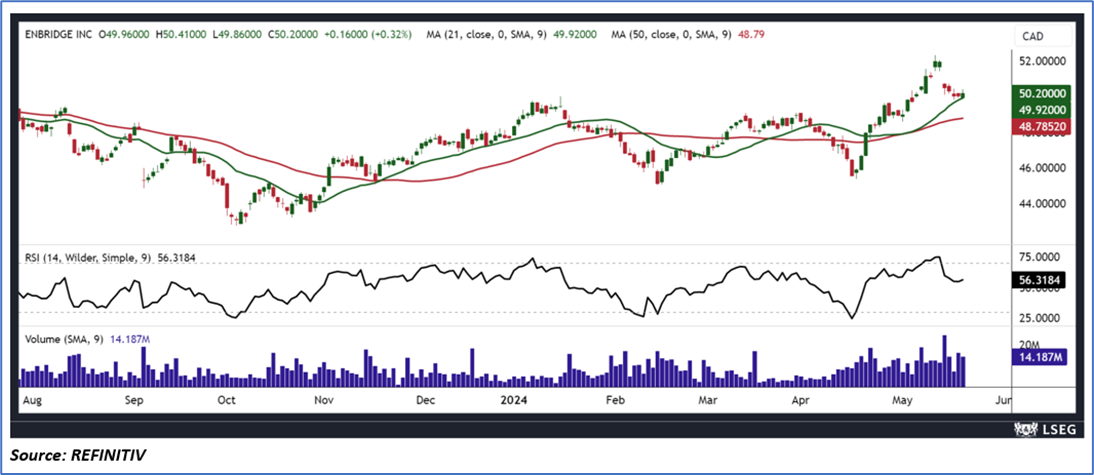Click the Nov label on the time axis

325,401
